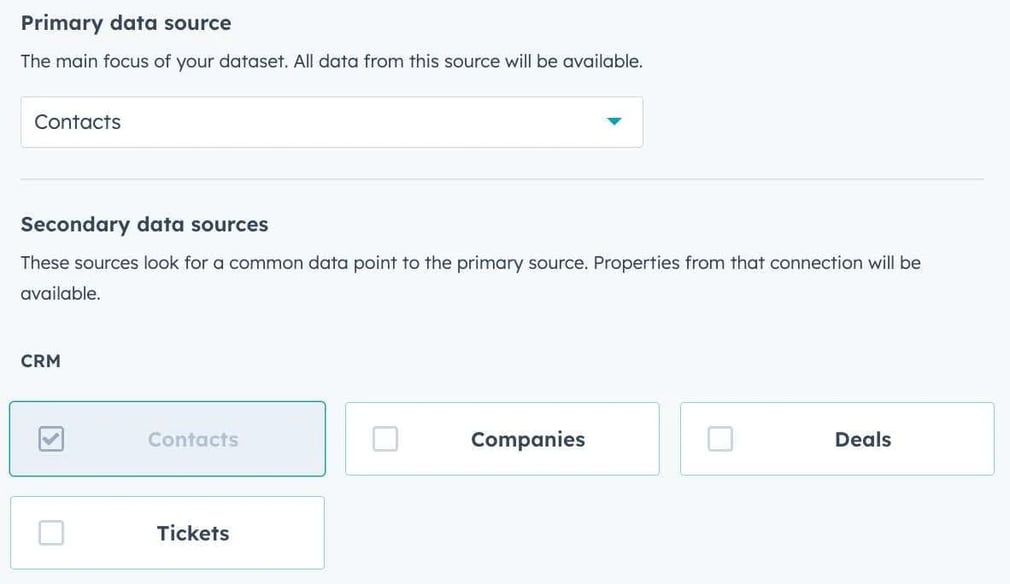Click the Tickets card label text
The width and height of the screenshot is (1010, 584).
(192, 532)
